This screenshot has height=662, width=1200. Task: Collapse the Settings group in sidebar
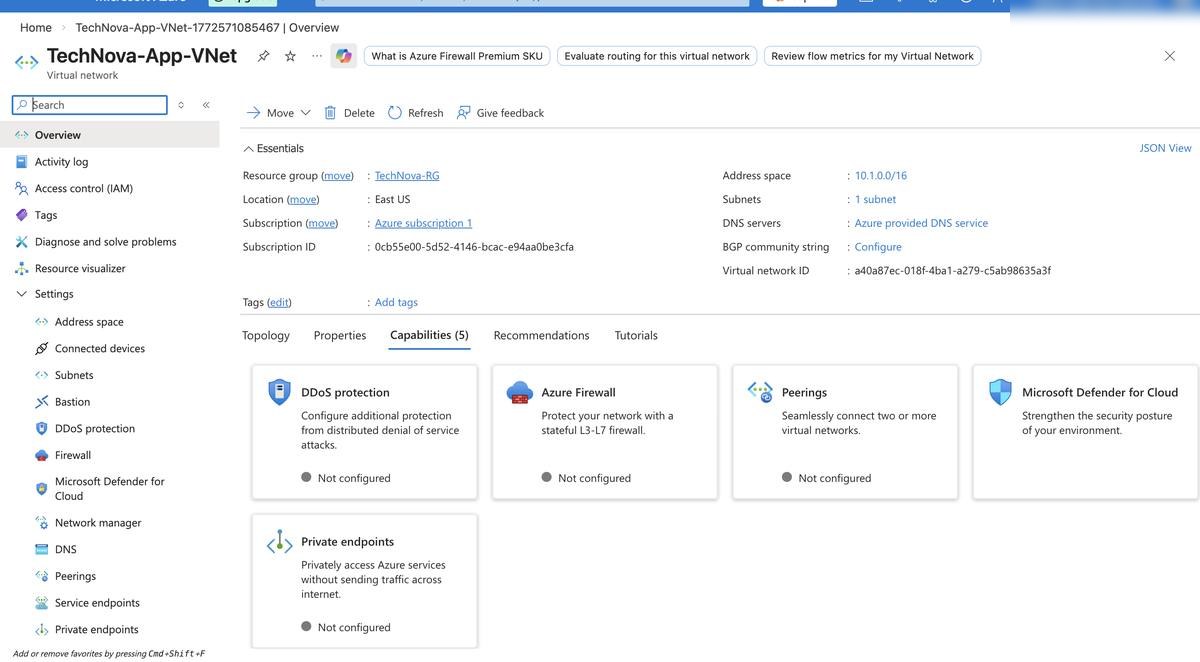(22, 294)
